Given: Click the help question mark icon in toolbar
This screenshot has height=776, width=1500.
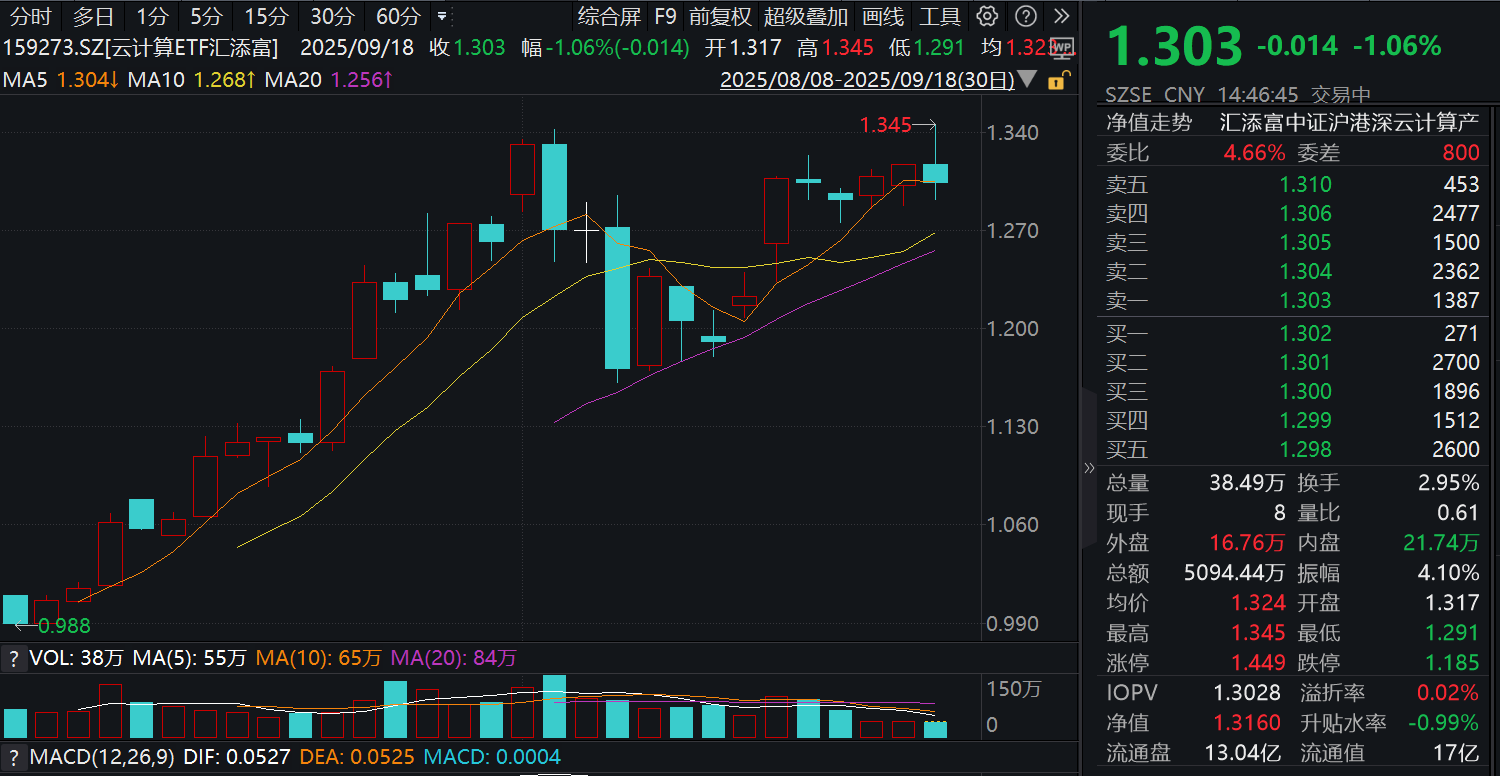Looking at the screenshot, I should click(1025, 16).
